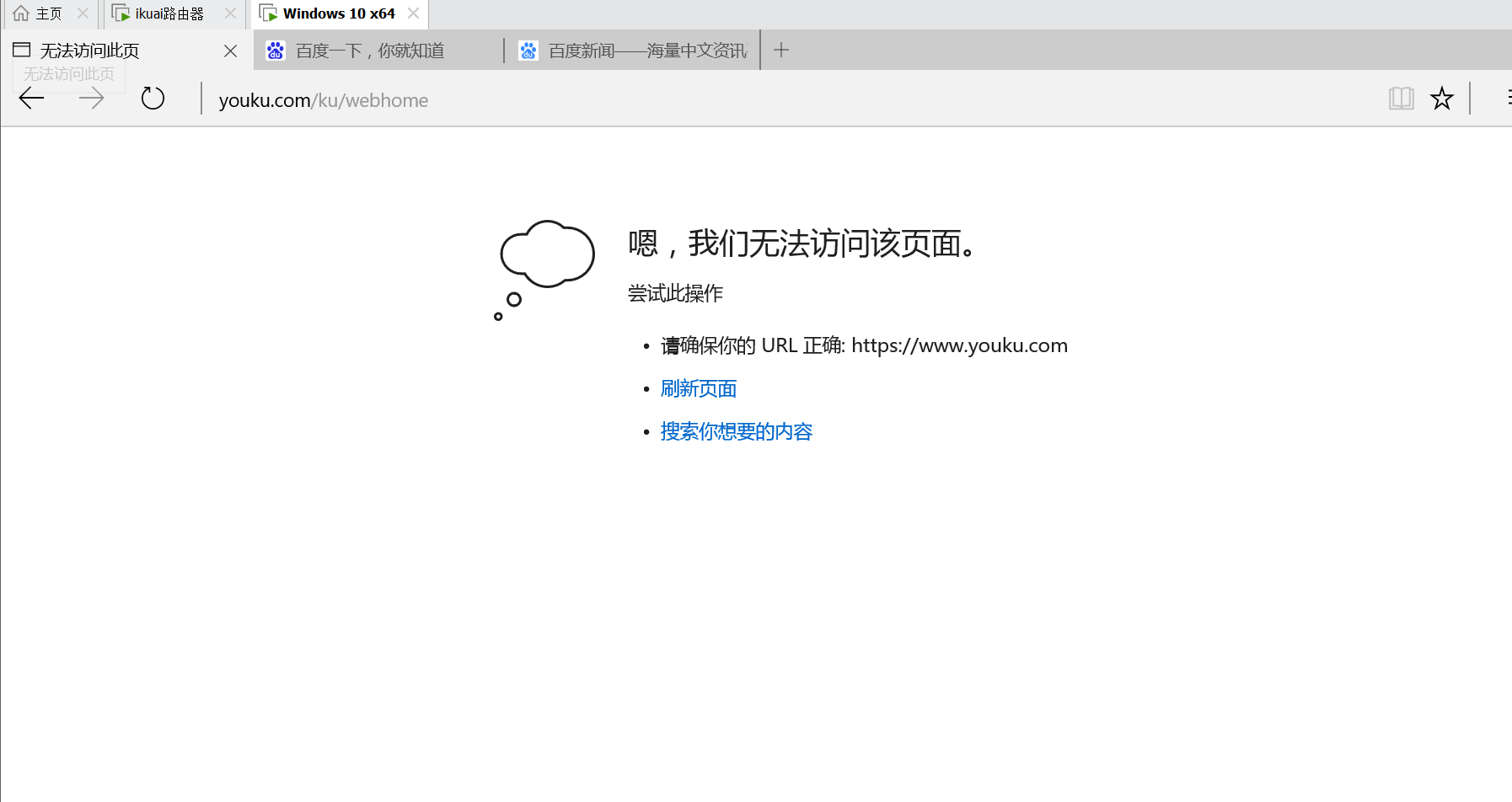This screenshot has width=1512, height=802.
Task: Close the 无法访问此页 browser tab
Action: pos(230,51)
